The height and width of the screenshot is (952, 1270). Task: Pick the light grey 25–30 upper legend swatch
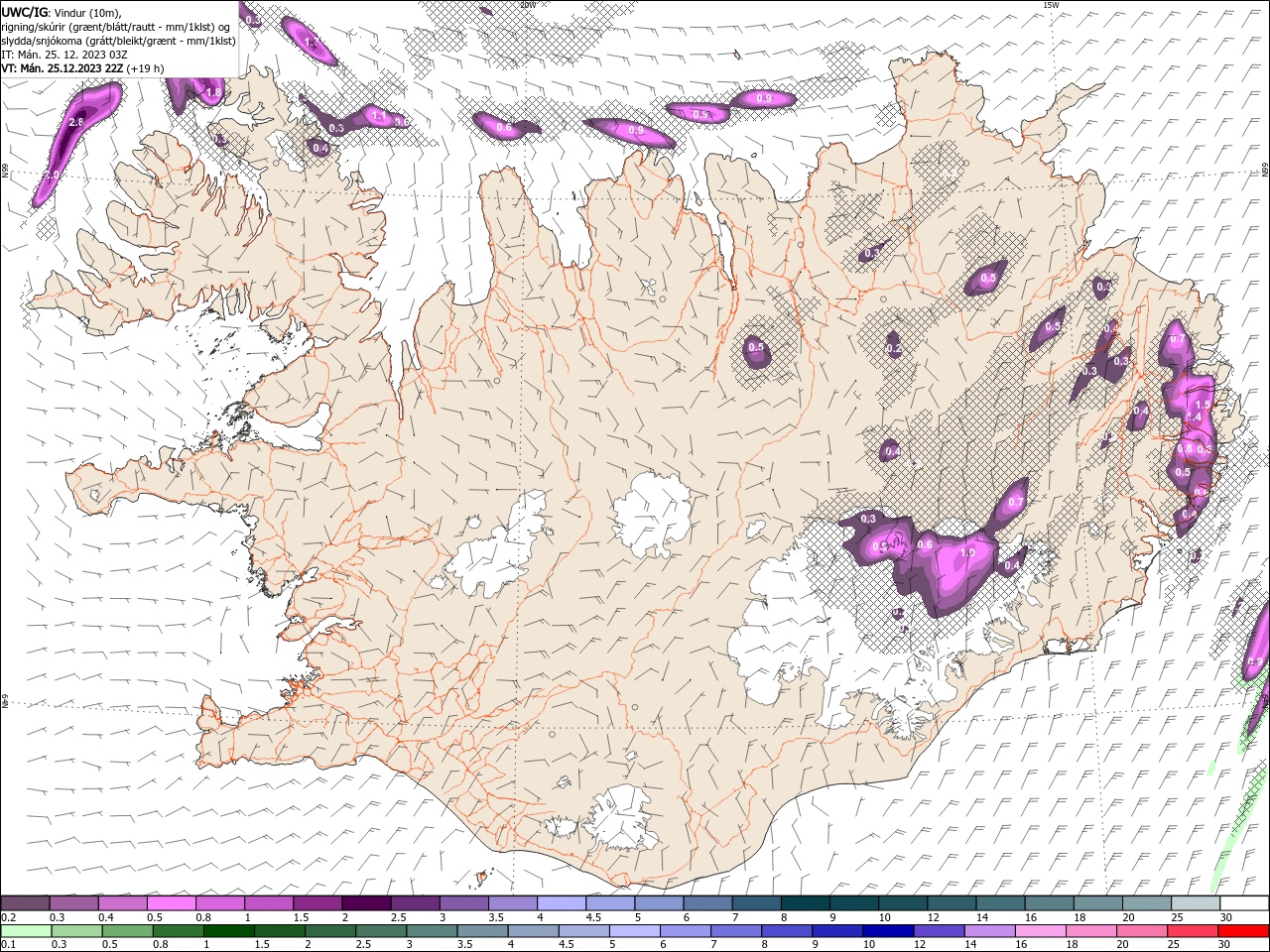[x=1196, y=903]
